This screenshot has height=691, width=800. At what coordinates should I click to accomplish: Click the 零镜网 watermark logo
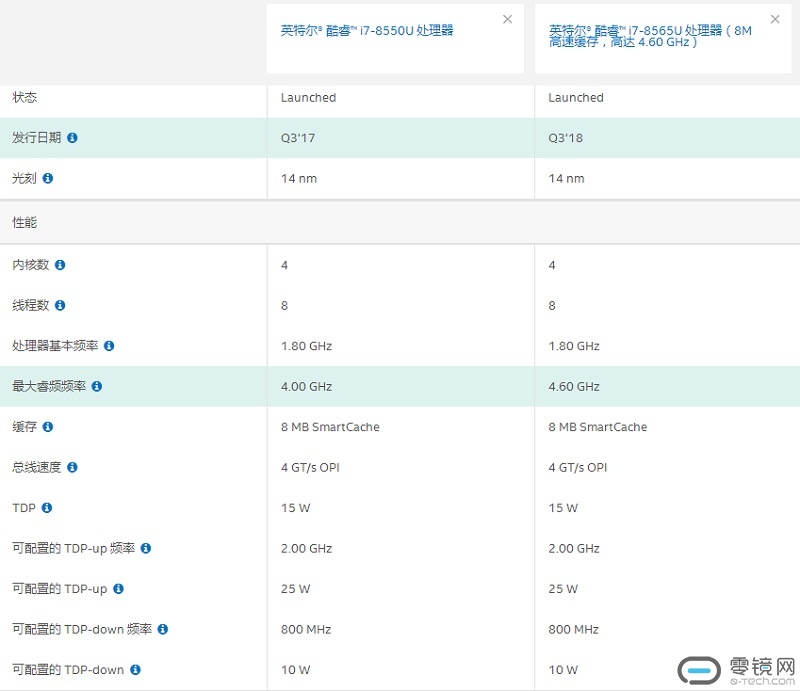(x=736, y=669)
